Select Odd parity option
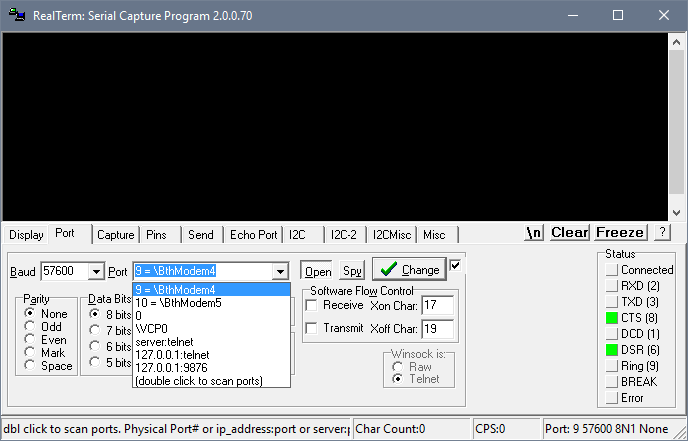688x441 pixels. click(30, 326)
